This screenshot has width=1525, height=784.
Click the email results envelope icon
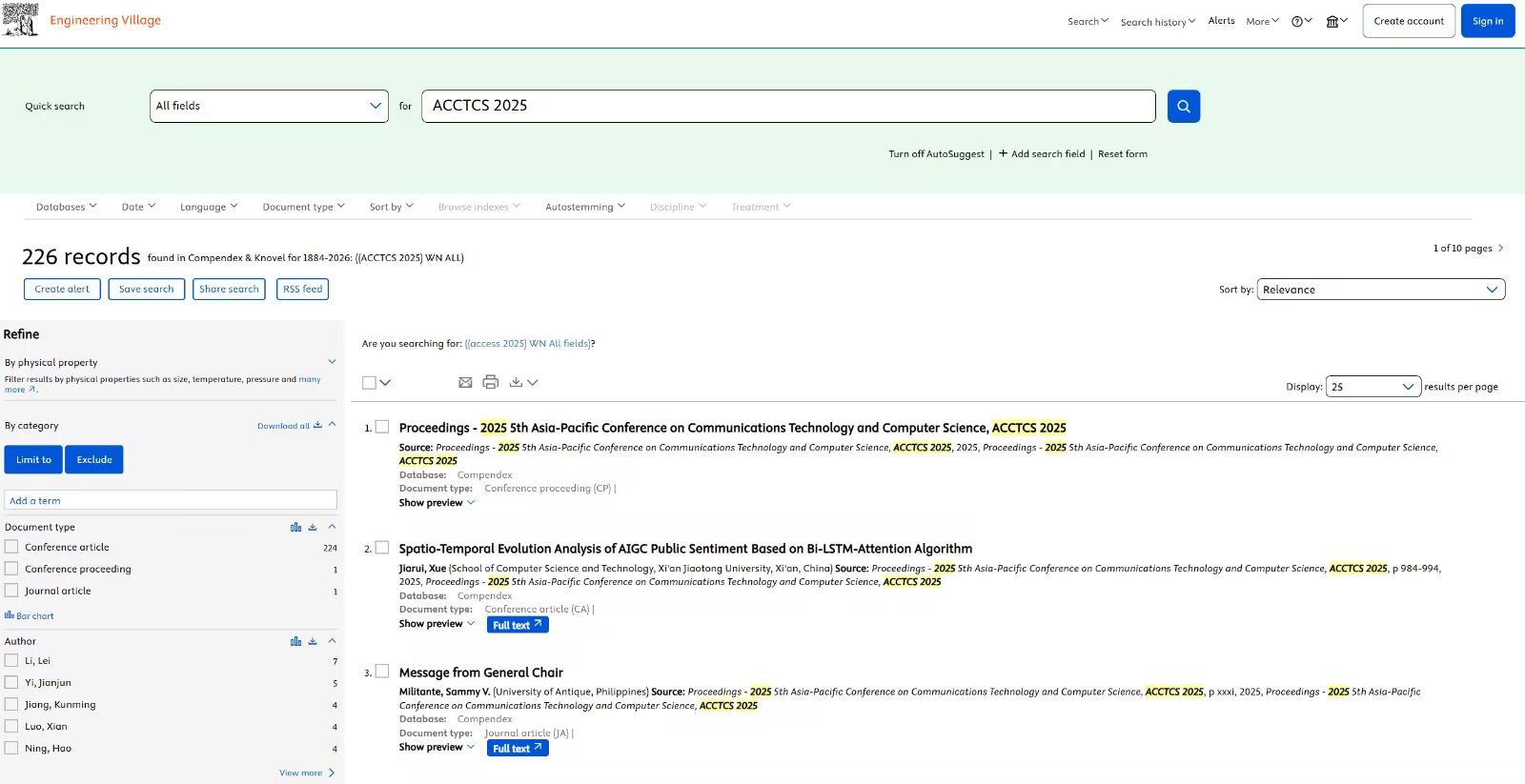pos(465,382)
